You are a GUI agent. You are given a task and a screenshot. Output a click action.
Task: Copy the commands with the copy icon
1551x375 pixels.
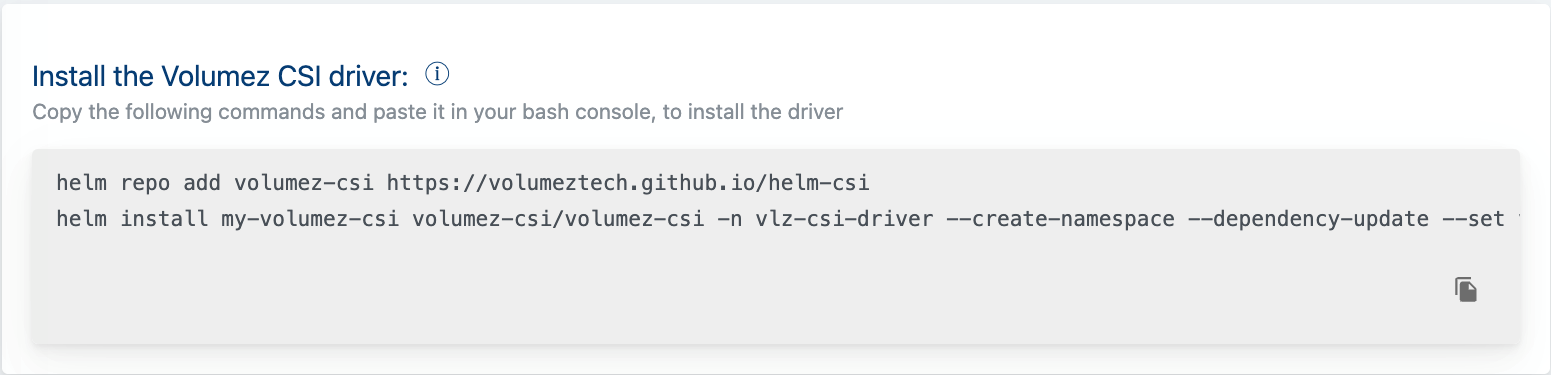click(1466, 290)
